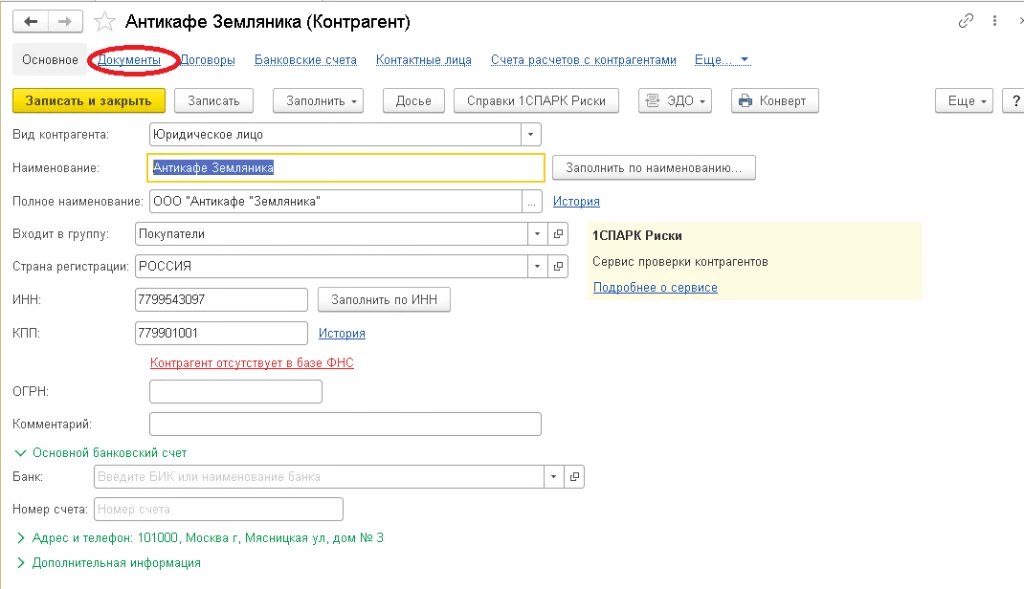Screen dimensions: 1024x589
Task: Click the Конверт print button
Action: [x=775, y=101]
